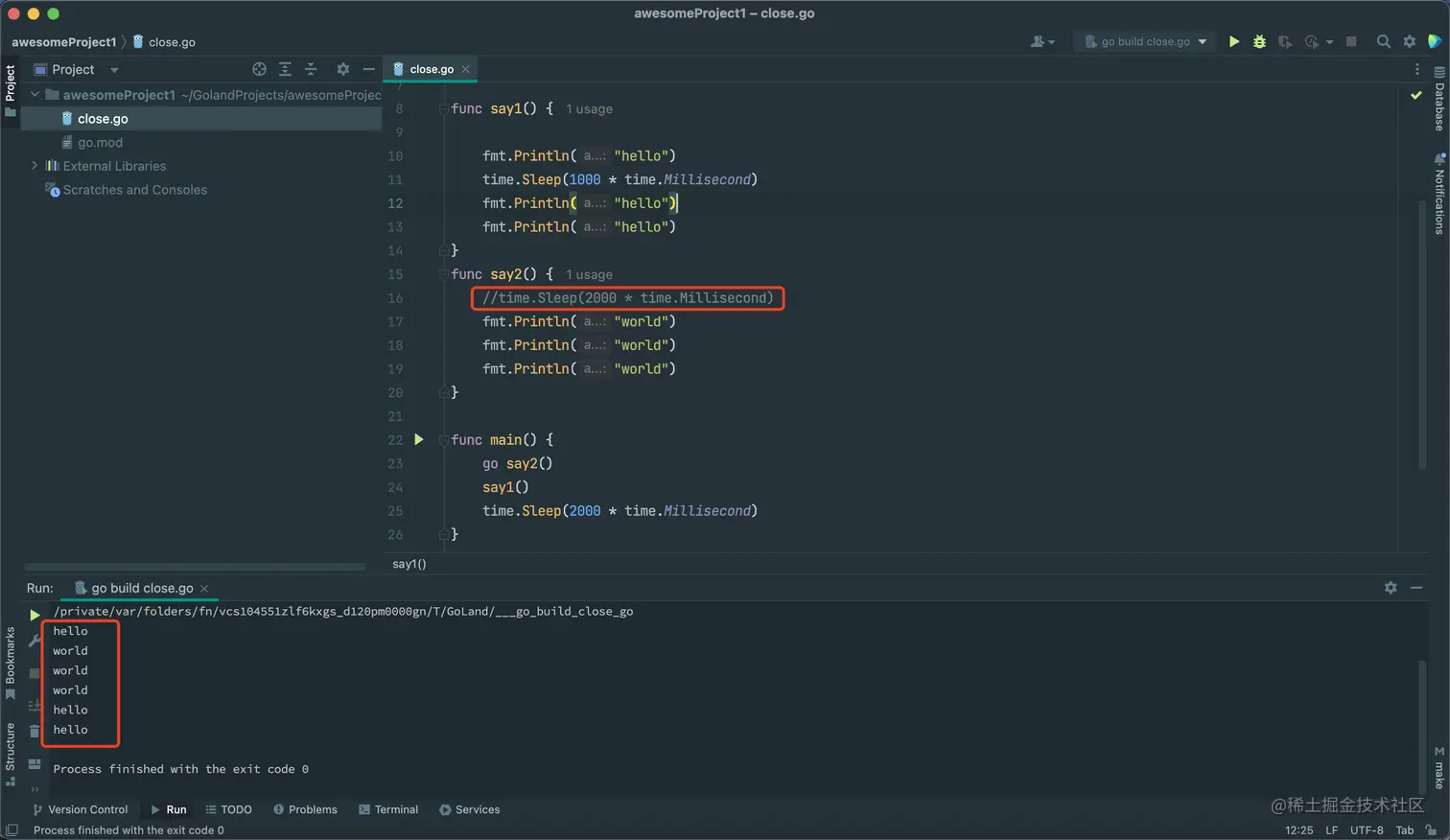Screen dimensions: 1450x840
Task: Open Search Everywhere magnifier
Action: coord(1383,41)
